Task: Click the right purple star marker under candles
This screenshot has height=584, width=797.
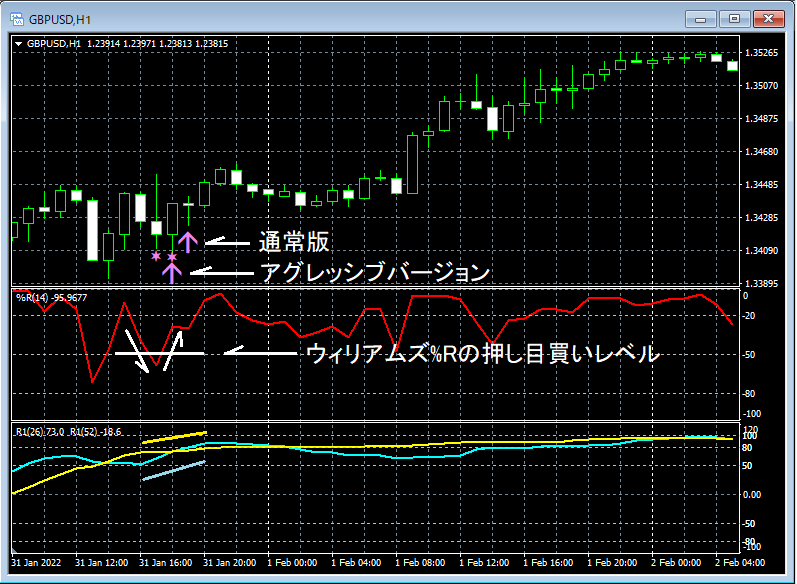Action: coord(172,257)
